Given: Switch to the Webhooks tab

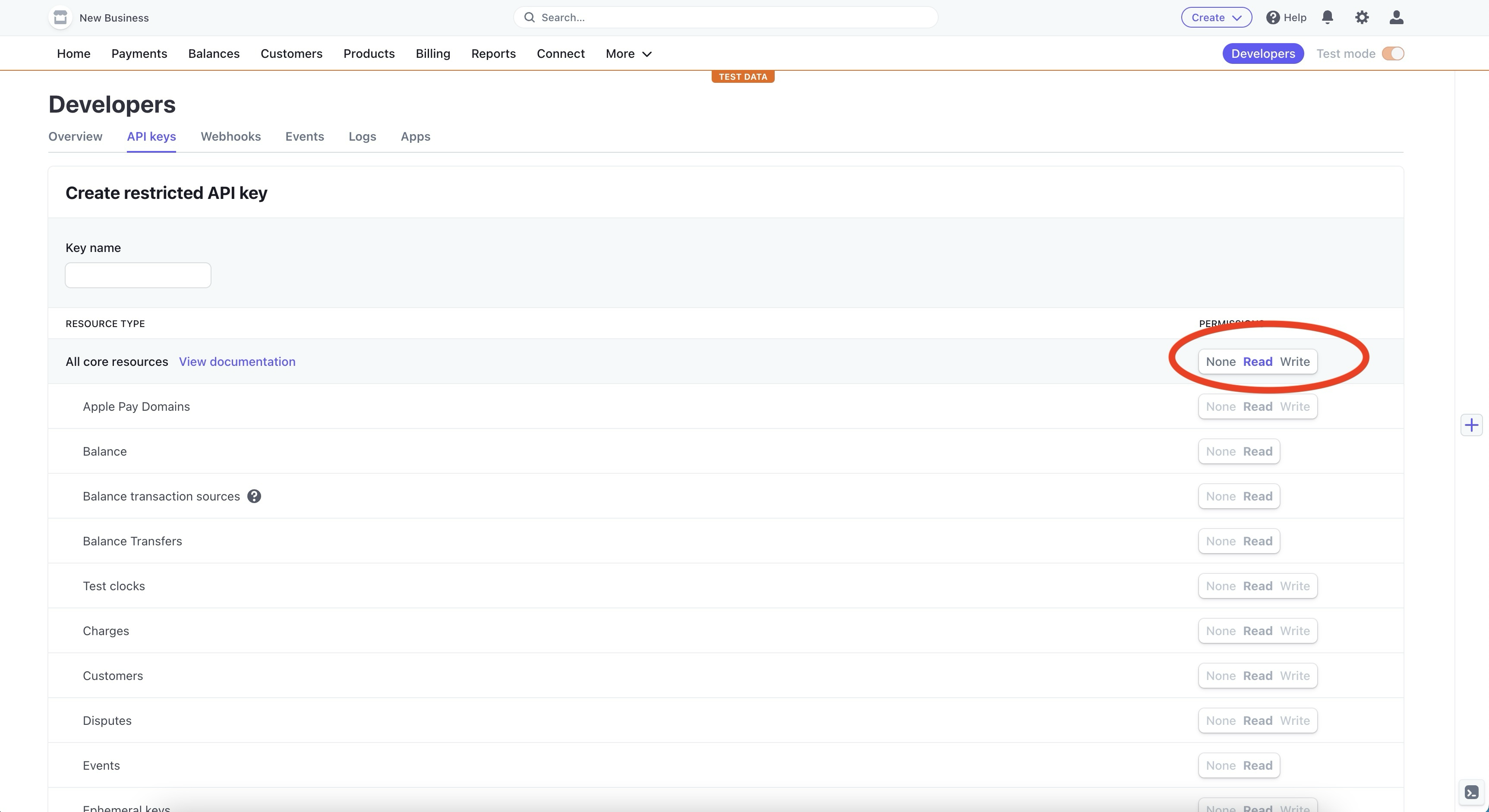Looking at the screenshot, I should (230, 136).
